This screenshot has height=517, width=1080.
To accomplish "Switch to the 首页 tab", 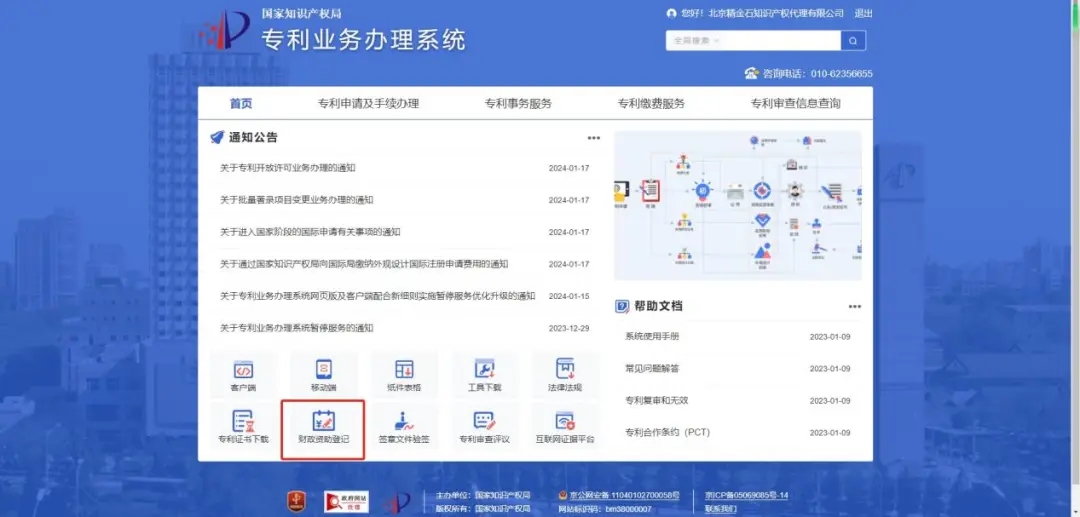I will 241,104.
